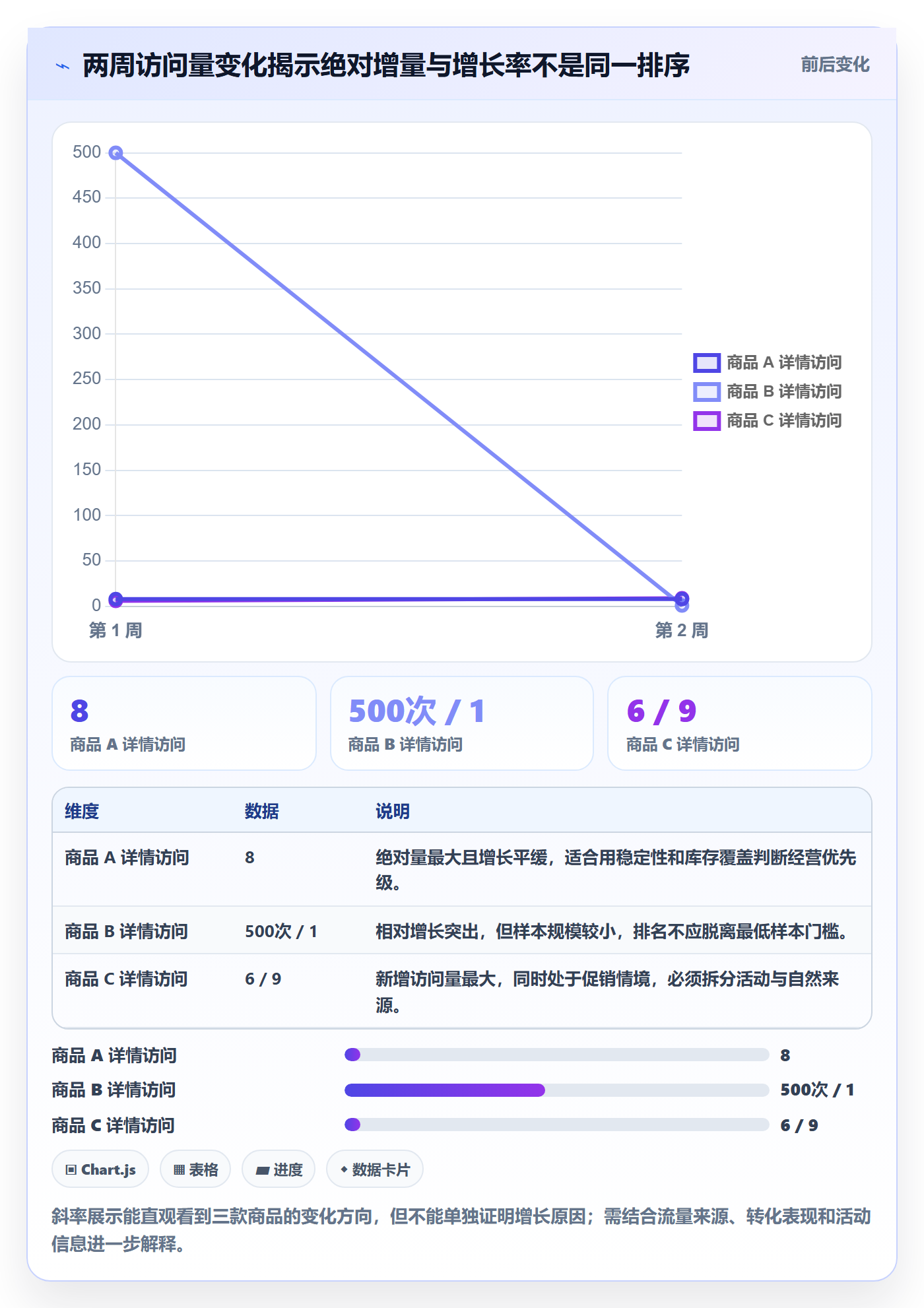Viewport: 924px width, 1308px height.
Task: Click the lightning bolt icon beside the title
Action: pos(63,66)
